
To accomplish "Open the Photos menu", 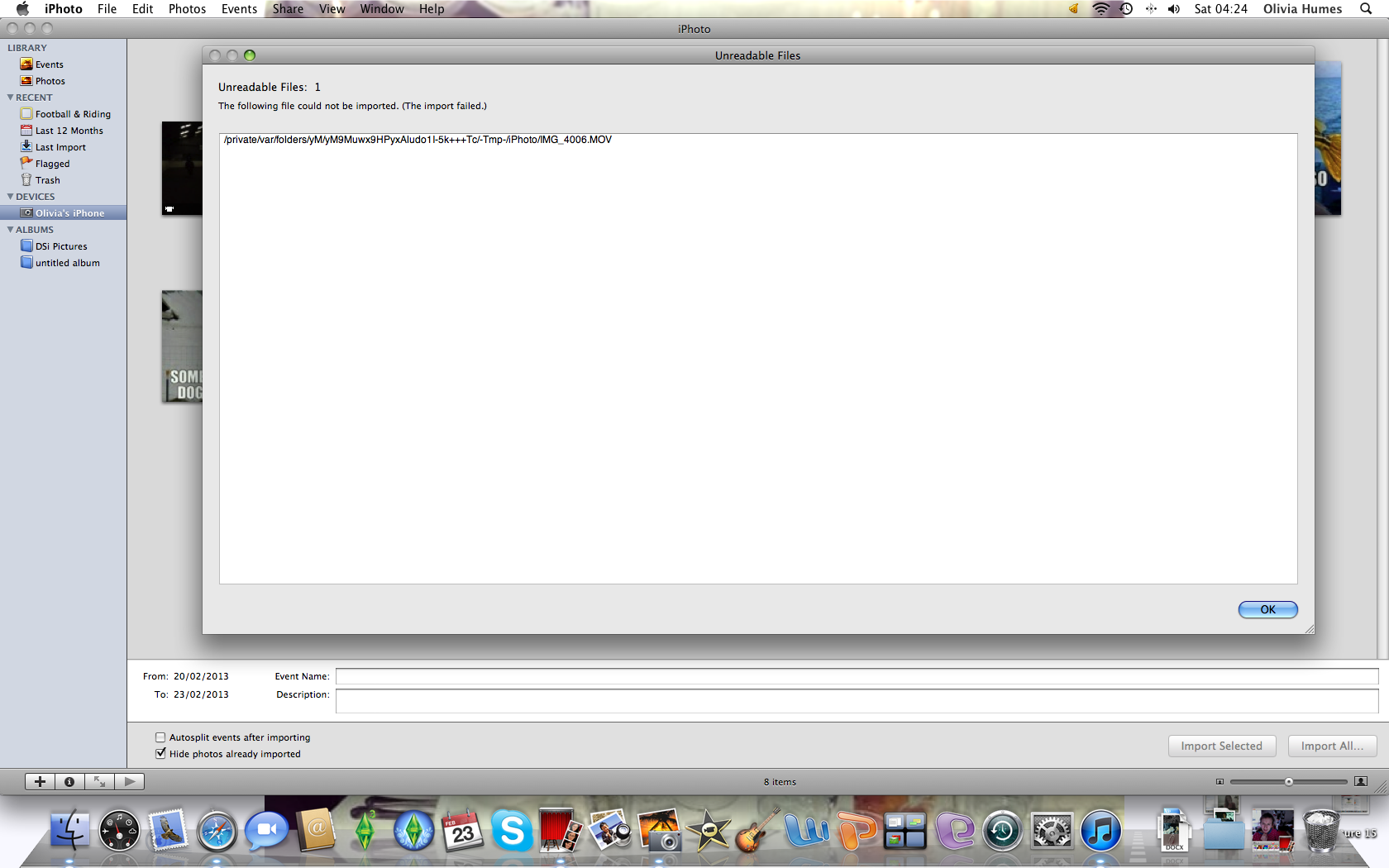I will point(187,9).
